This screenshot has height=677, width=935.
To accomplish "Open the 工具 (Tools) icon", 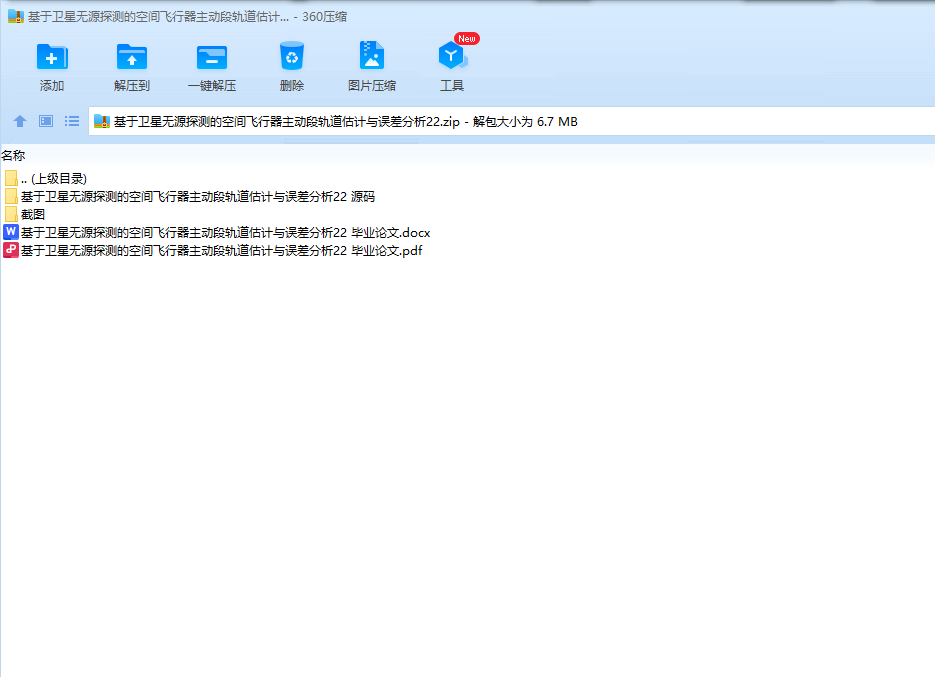I will click(452, 55).
